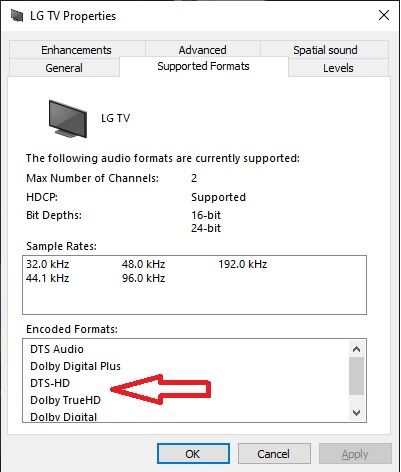The height and width of the screenshot is (472, 401).
Task: Switch to the Advanced tab
Action: tap(203, 50)
